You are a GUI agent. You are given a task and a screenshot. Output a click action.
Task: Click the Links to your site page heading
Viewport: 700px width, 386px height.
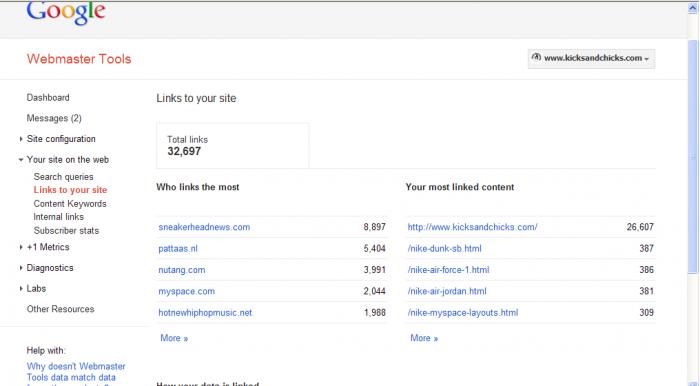[x=196, y=98]
